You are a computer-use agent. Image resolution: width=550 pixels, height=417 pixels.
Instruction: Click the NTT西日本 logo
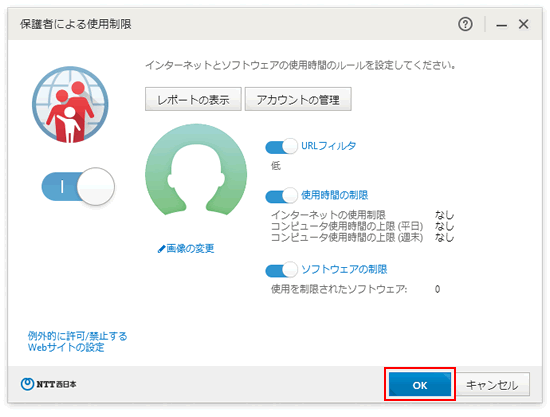(48, 384)
